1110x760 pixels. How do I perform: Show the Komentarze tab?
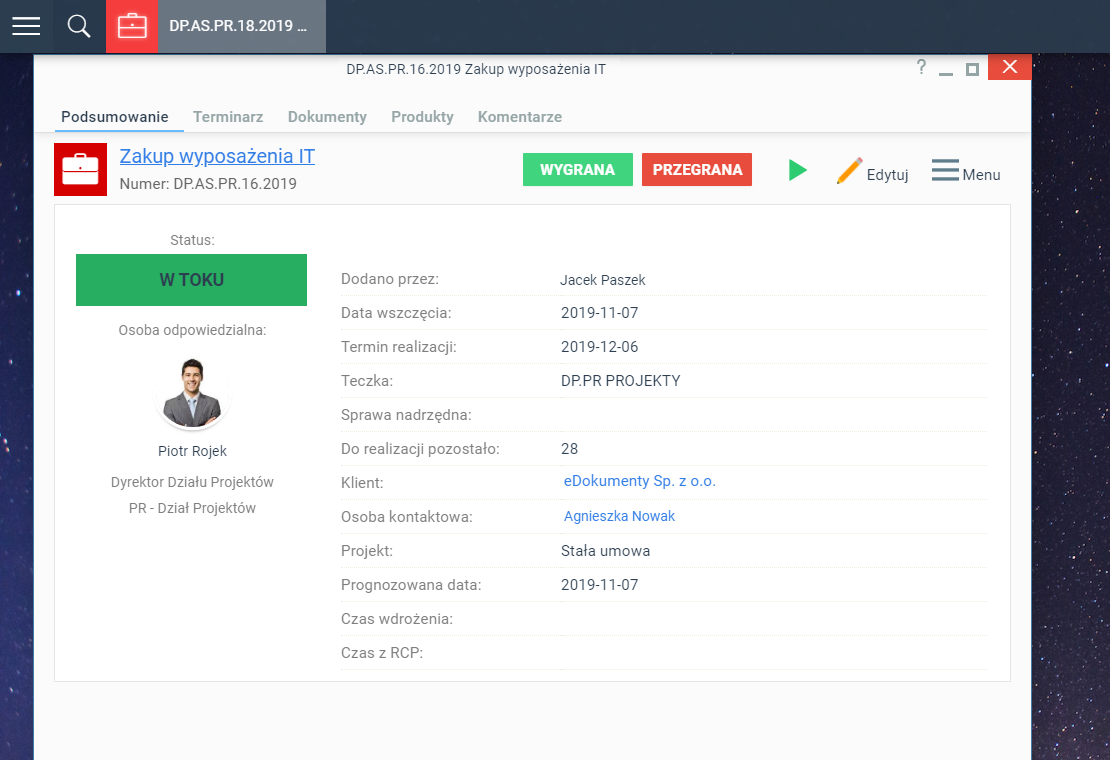coord(520,117)
